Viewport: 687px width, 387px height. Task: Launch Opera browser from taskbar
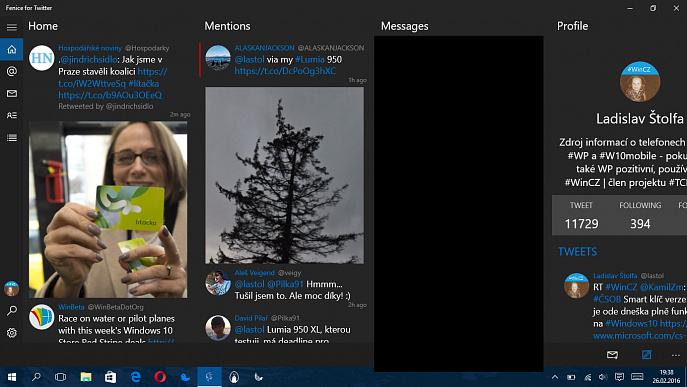click(x=160, y=377)
